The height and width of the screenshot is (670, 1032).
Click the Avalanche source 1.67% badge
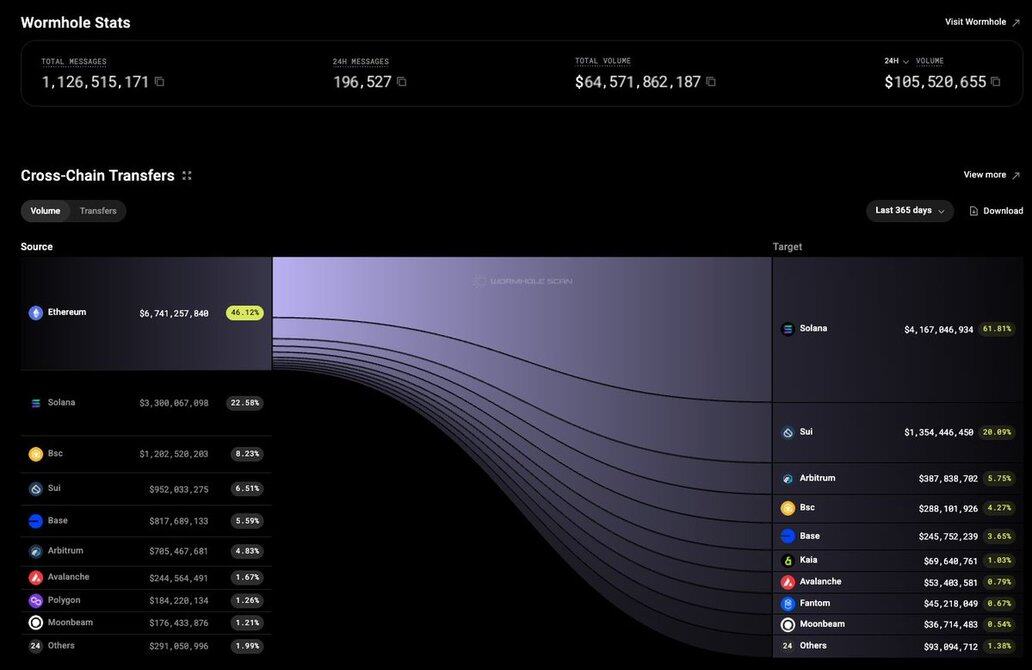(247, 578)
